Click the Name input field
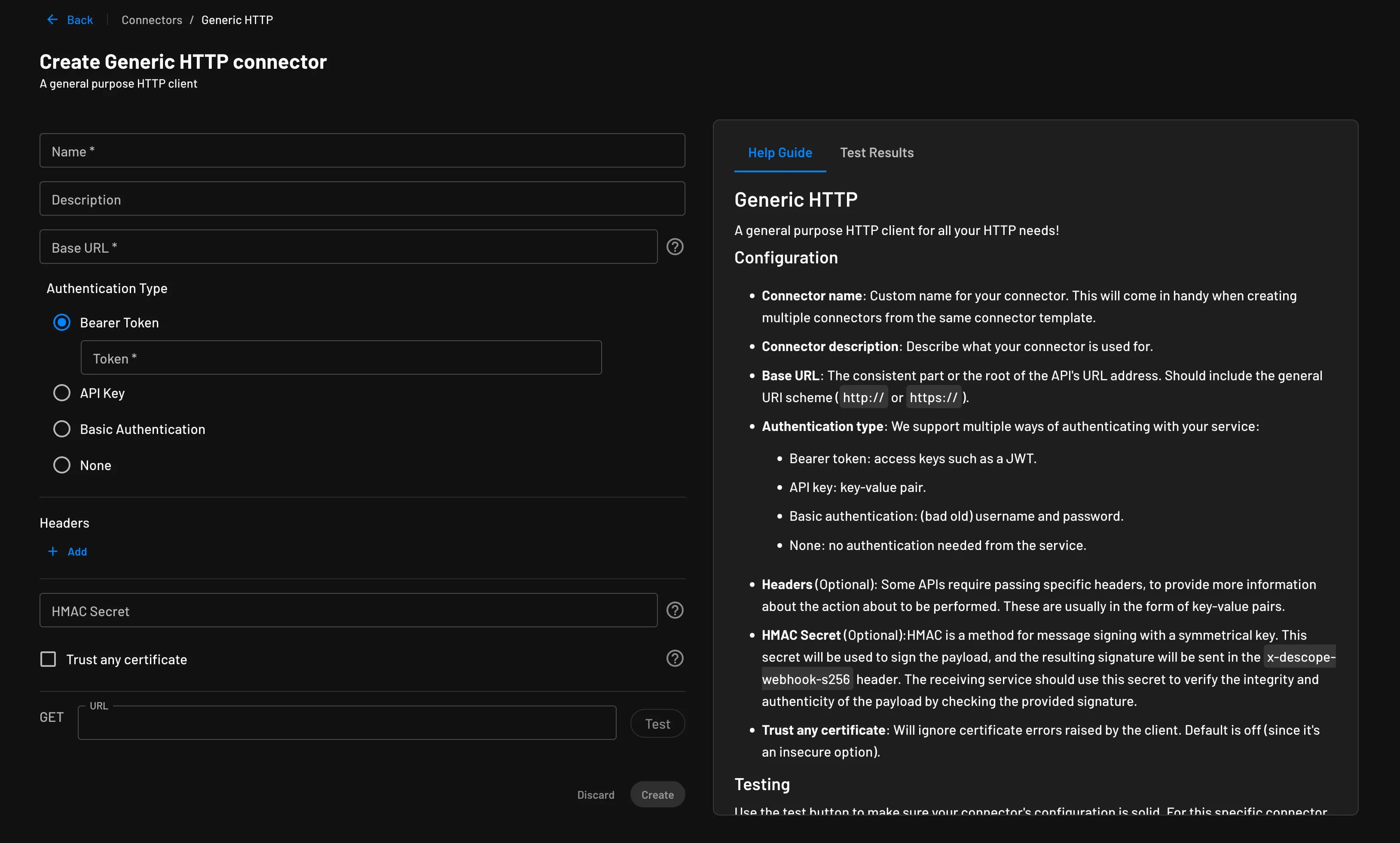Screen dimensions: 1400x843 coord(363,151)
